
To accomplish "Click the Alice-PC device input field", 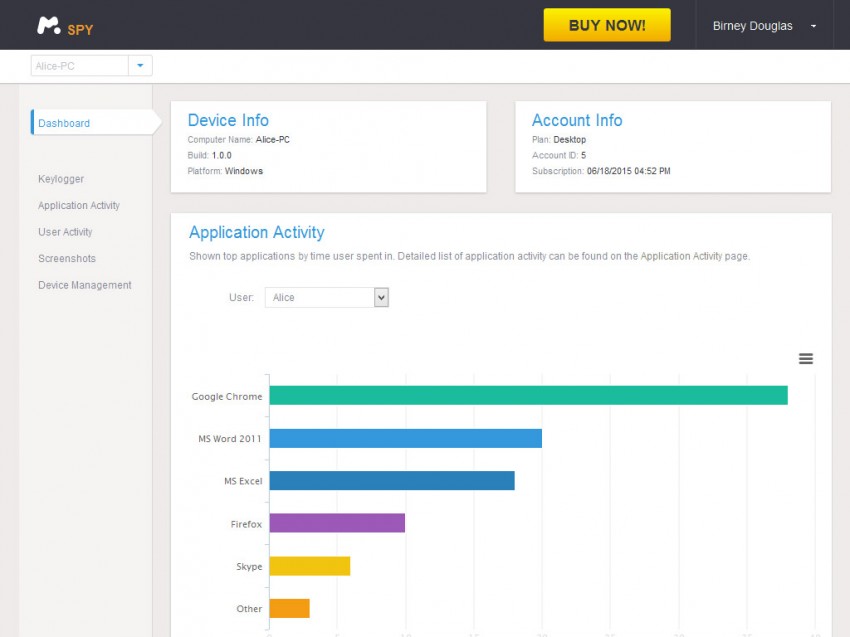I will coord(80,66).
